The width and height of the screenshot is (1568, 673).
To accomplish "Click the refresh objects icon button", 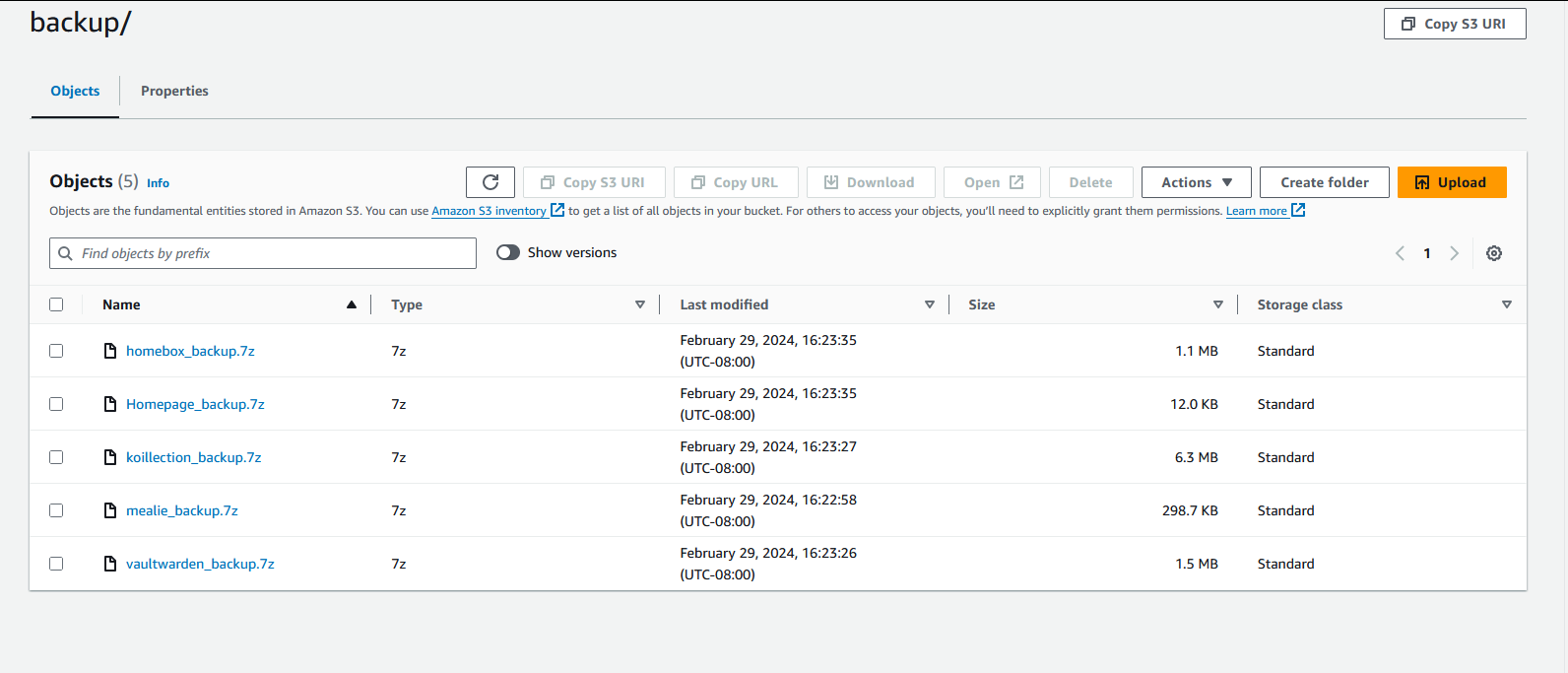I will click(490, 182).
